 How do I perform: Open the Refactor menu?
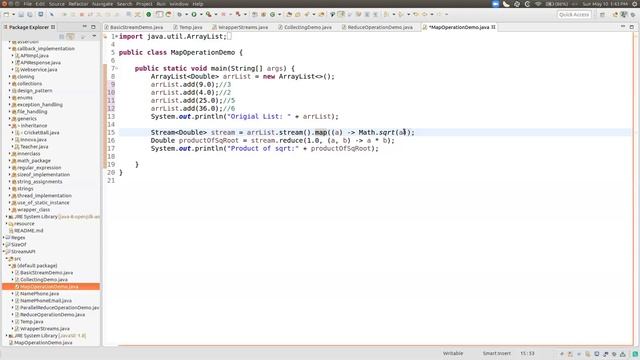(x=78, y=4)
